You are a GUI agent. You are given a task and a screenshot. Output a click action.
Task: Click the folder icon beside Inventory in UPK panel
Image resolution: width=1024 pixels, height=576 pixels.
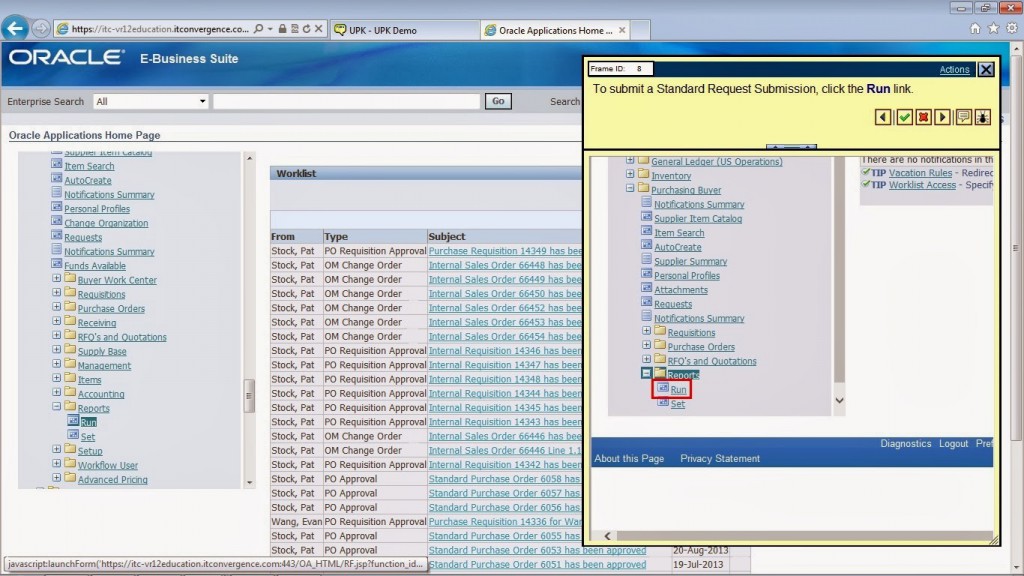click(x=643, y=174)
